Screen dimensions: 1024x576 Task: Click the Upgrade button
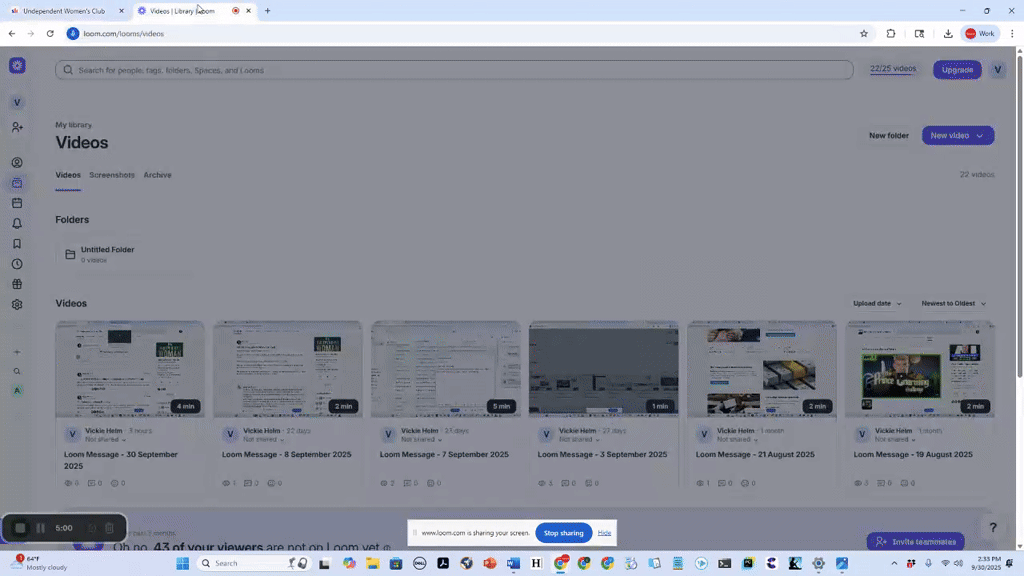pos(957,70)
